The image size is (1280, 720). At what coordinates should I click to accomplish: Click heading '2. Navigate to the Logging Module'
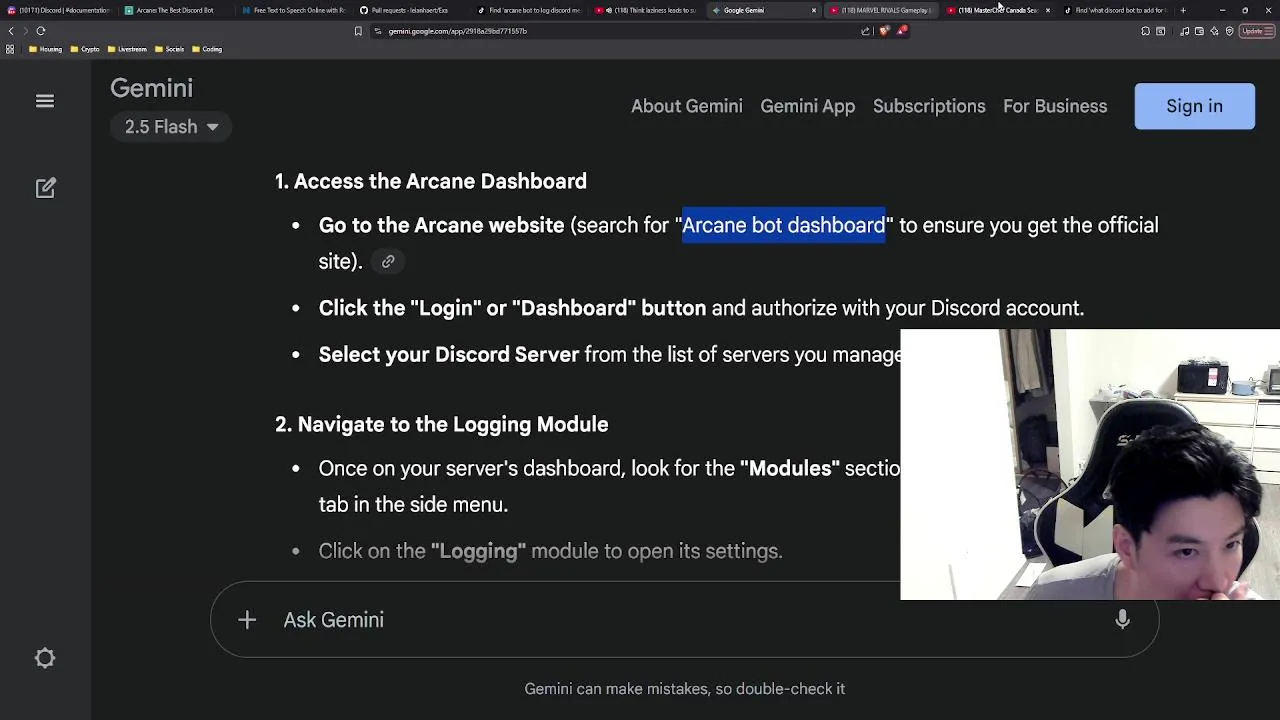pos(441,424)
